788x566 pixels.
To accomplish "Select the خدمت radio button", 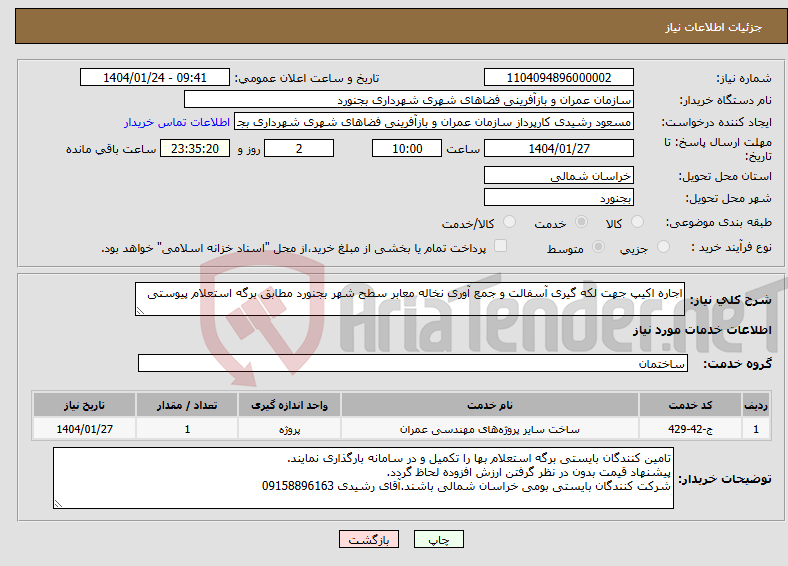I will 581,222.
